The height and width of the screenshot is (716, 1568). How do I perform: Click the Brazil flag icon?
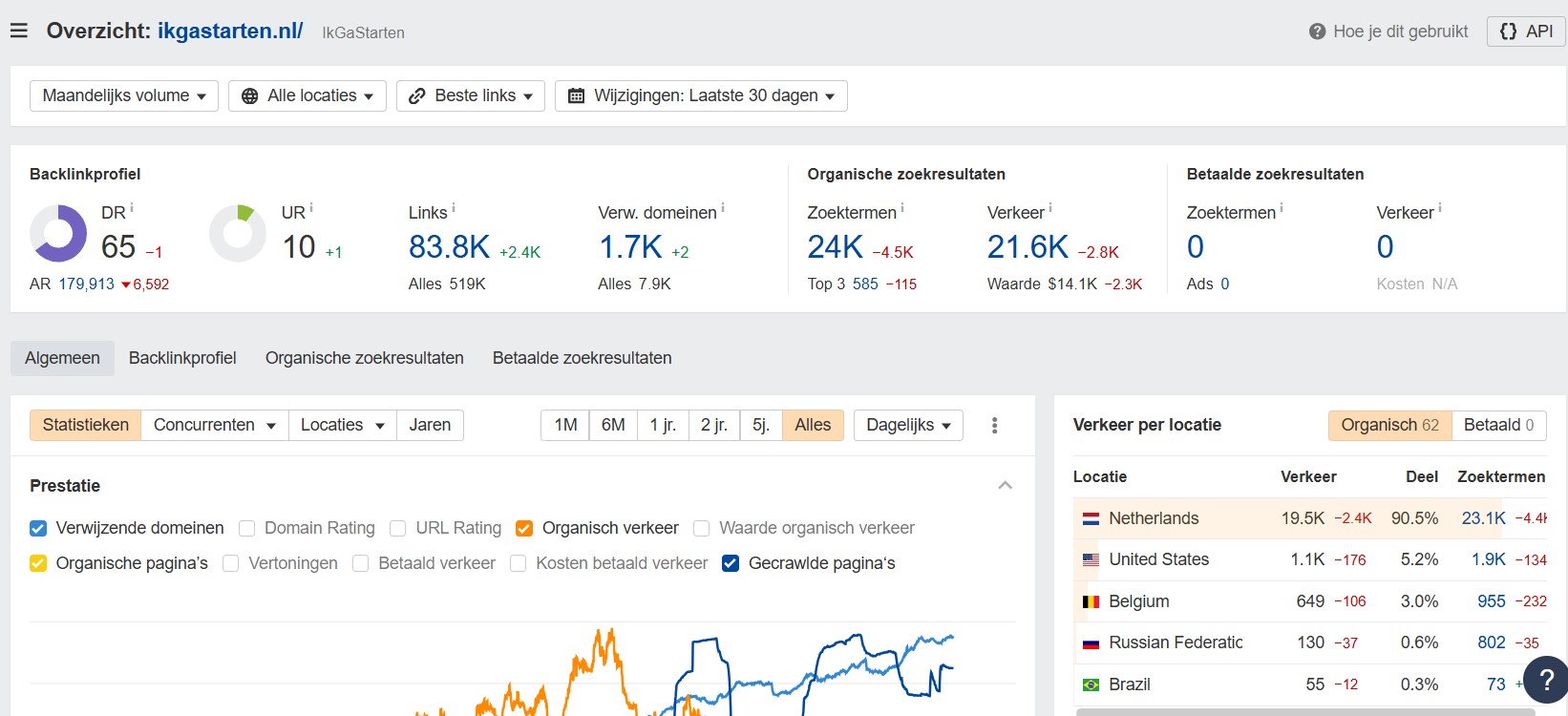1091,684
